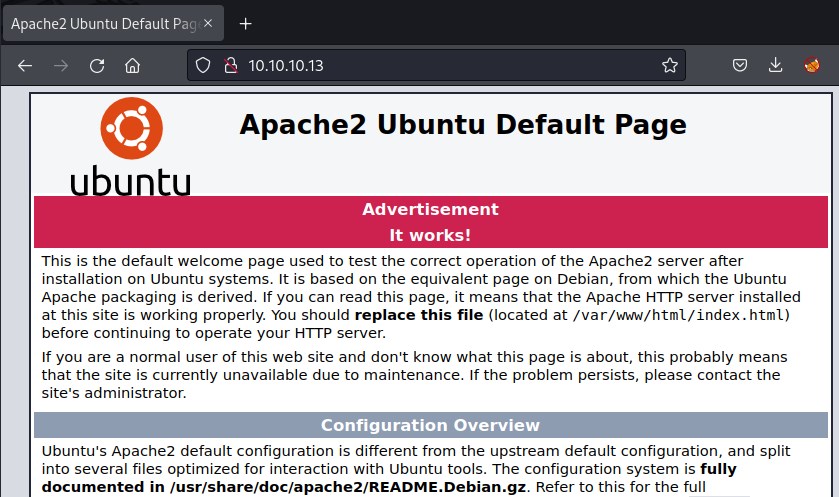Go back to the previous page

click(x=25, y=66)
